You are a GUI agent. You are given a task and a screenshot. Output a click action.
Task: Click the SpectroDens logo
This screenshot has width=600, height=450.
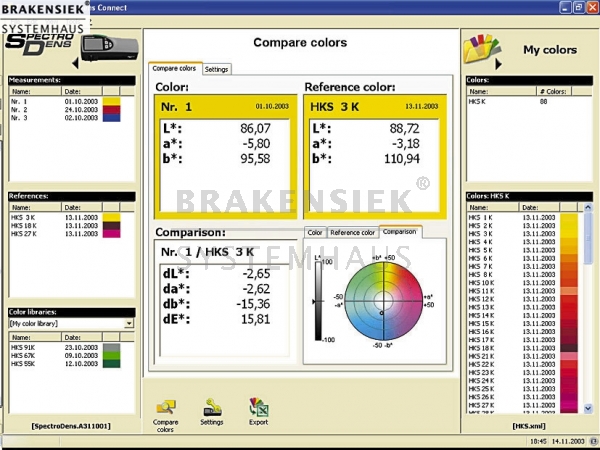coord(39,44)
